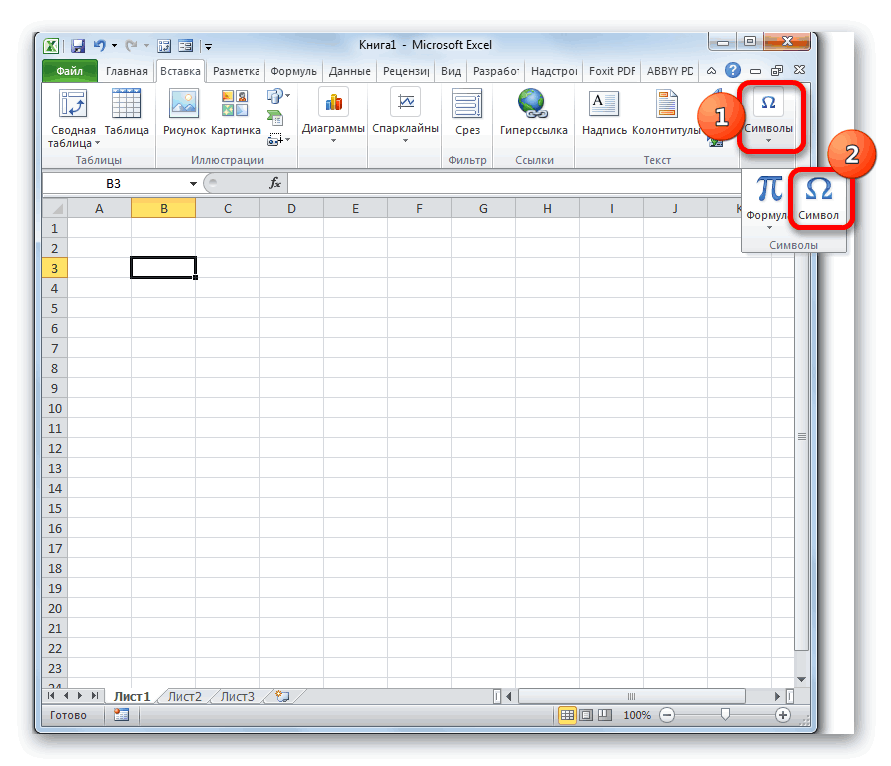Switch to Page Layout view button
The image size is (891, 766).
pos(586,715)
